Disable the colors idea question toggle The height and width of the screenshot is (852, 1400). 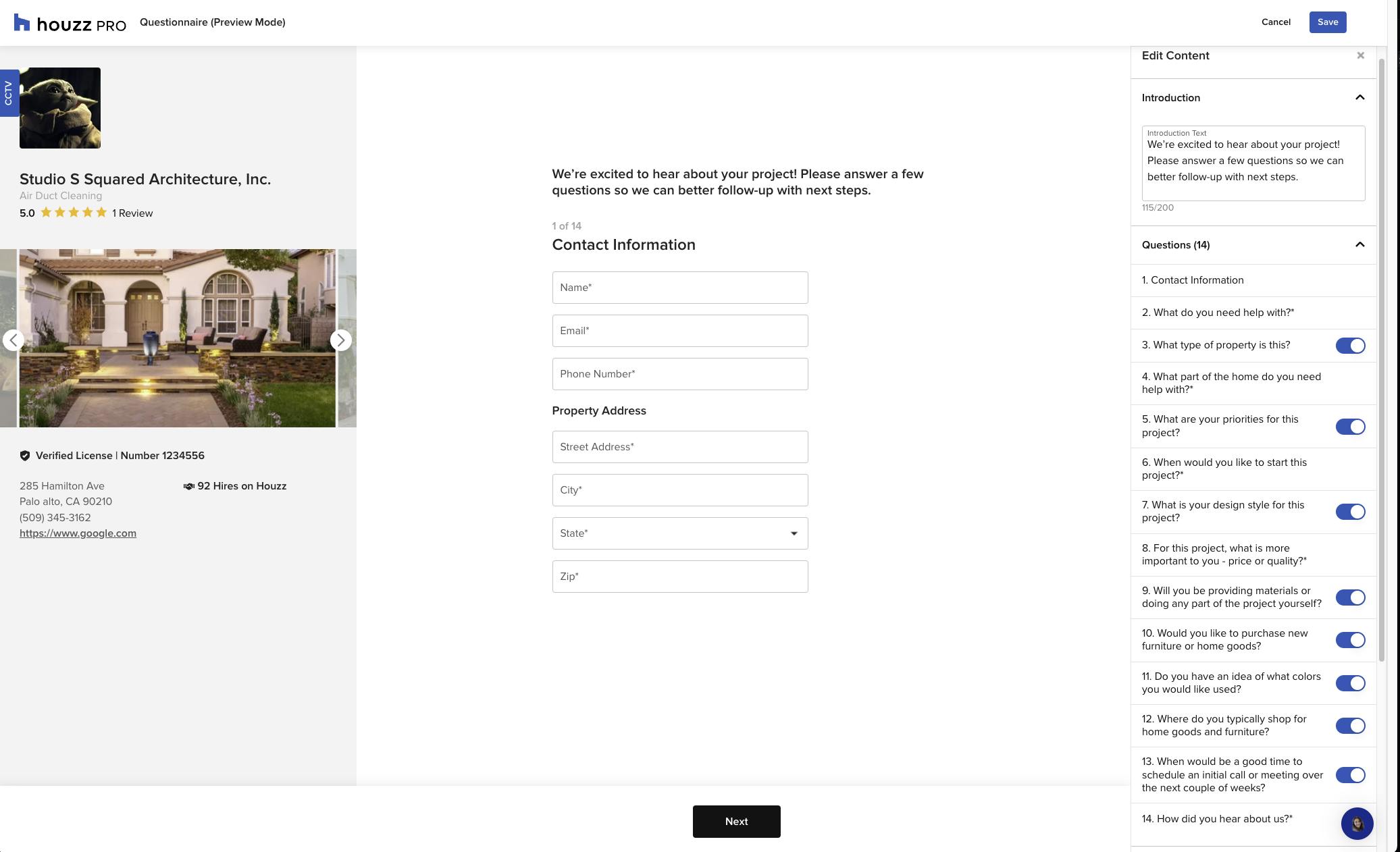coord(1349,683)
